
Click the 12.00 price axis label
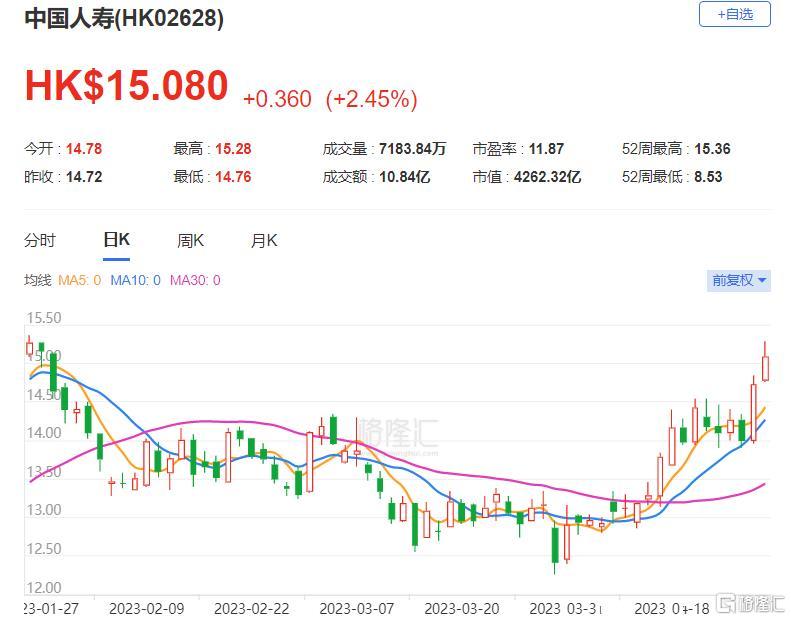point(44,588)
